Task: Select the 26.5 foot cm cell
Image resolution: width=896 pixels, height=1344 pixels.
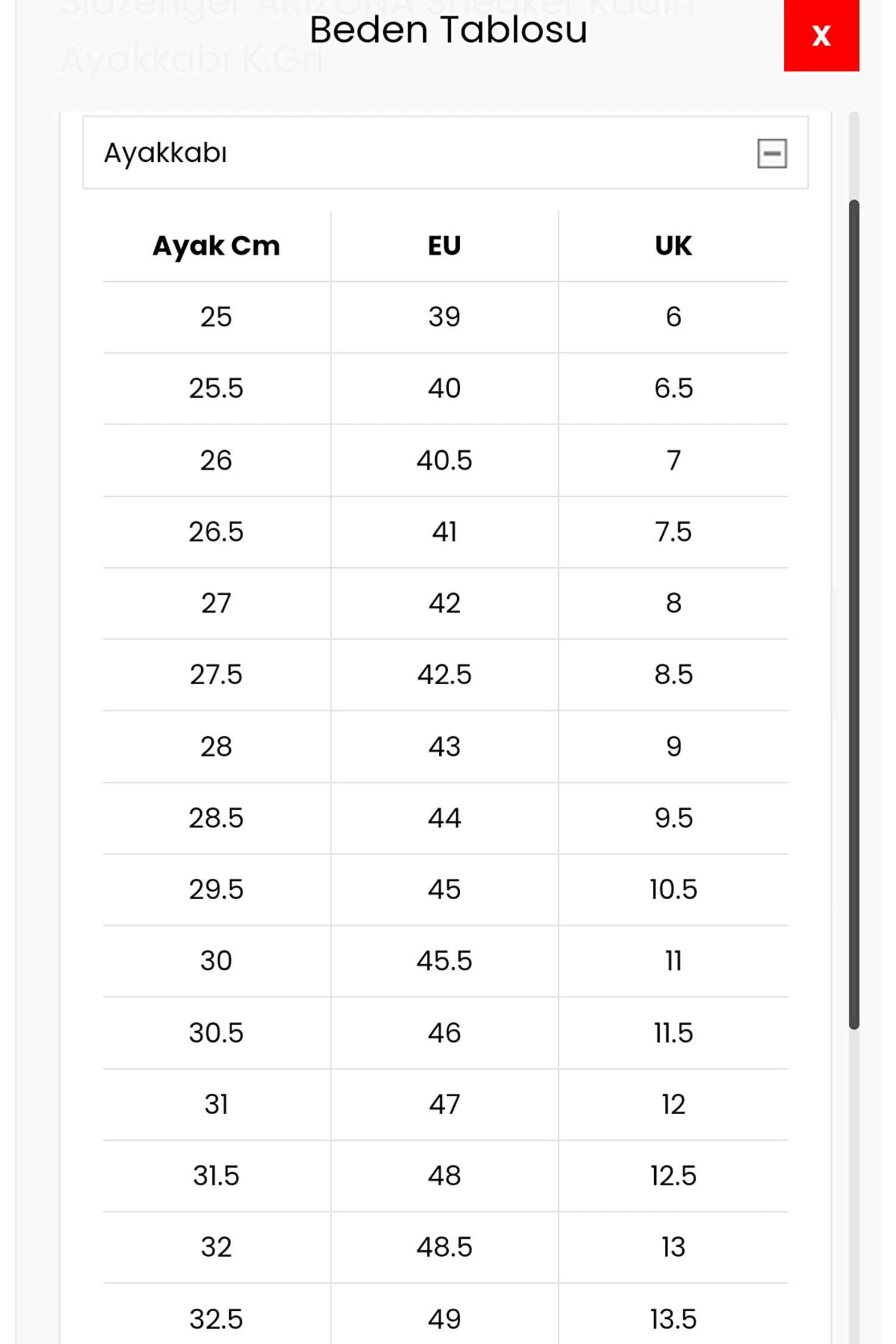Action: [x=216, y=532]
